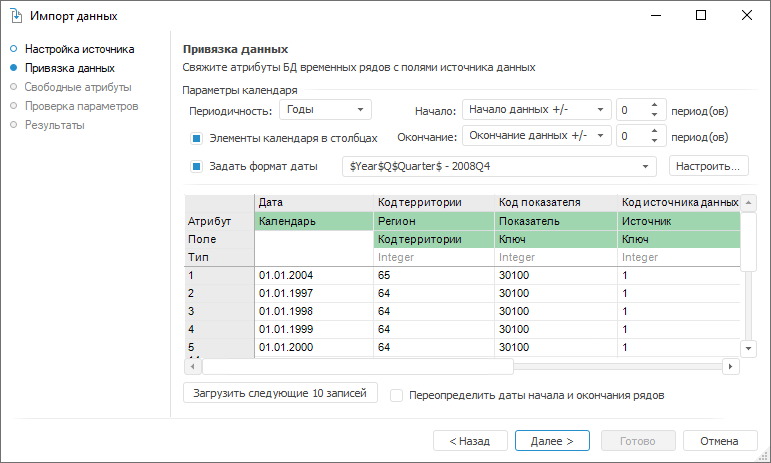
Task: Open the Окончание данных +/- dropdown
Action: click(600, 137)
